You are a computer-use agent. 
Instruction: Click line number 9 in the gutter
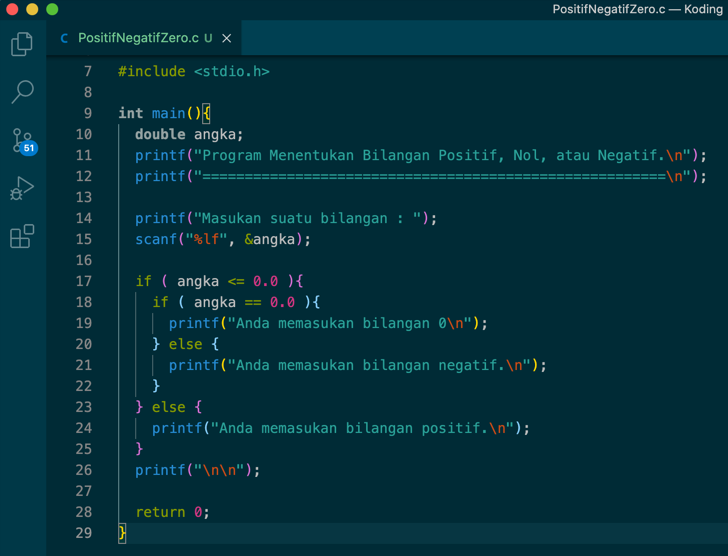(x=87, y=113)
